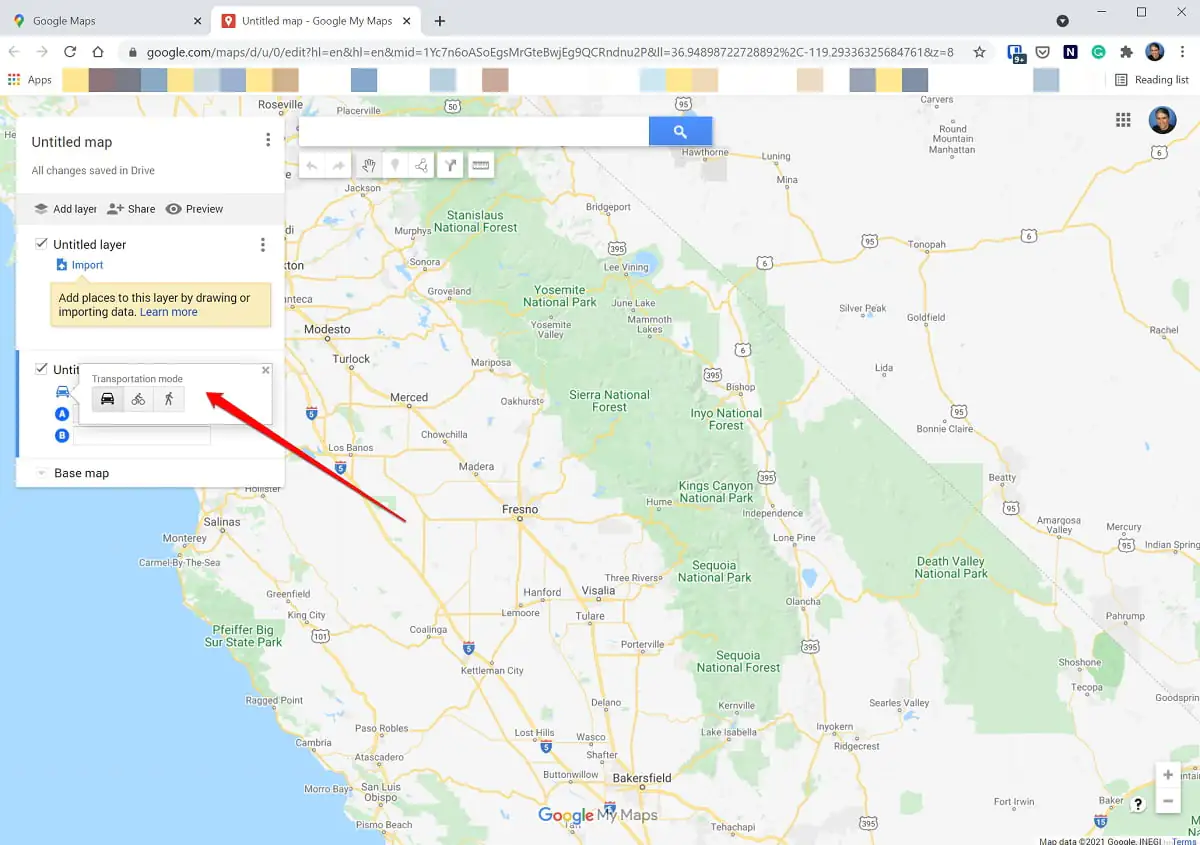Choose driving car transportation mode
Image resolution: width=1200 pixels, height=845 pixels.
coord(107,399)
